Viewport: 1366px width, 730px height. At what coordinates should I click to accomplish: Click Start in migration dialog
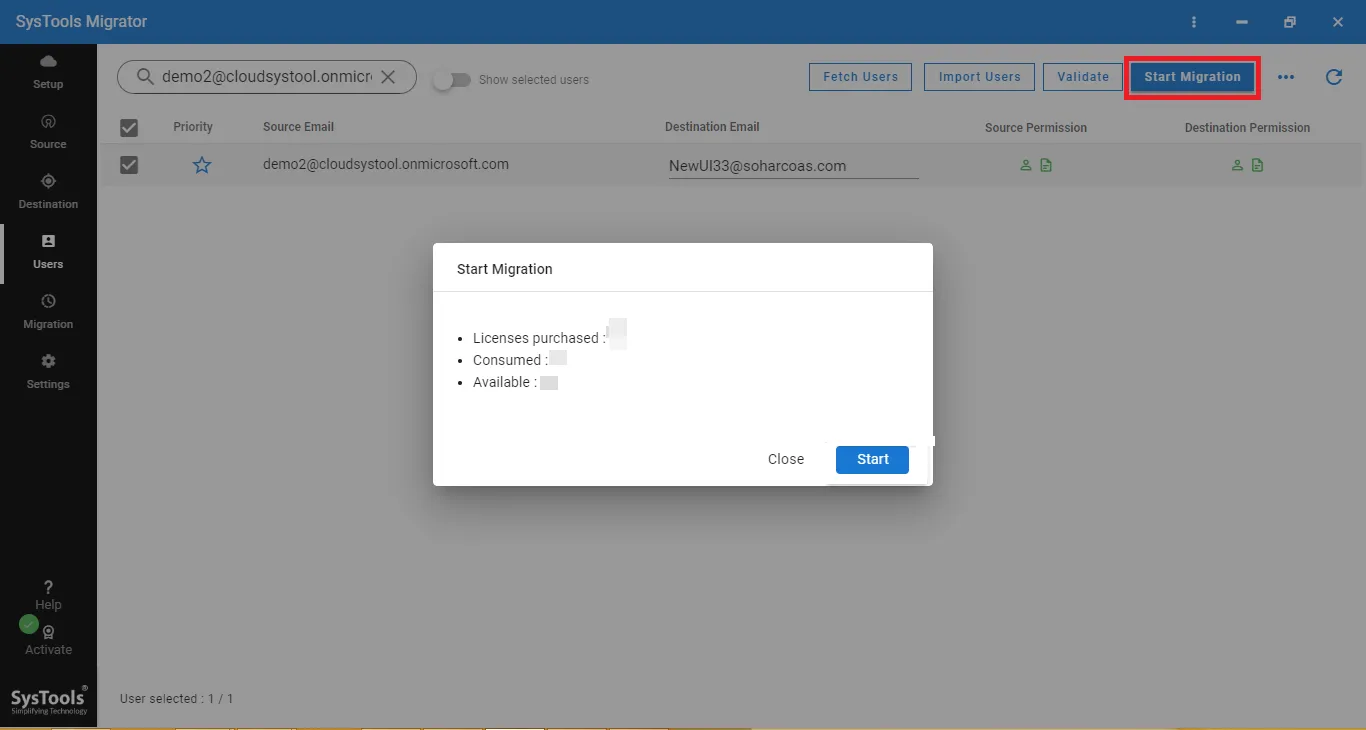pos(872,459)
